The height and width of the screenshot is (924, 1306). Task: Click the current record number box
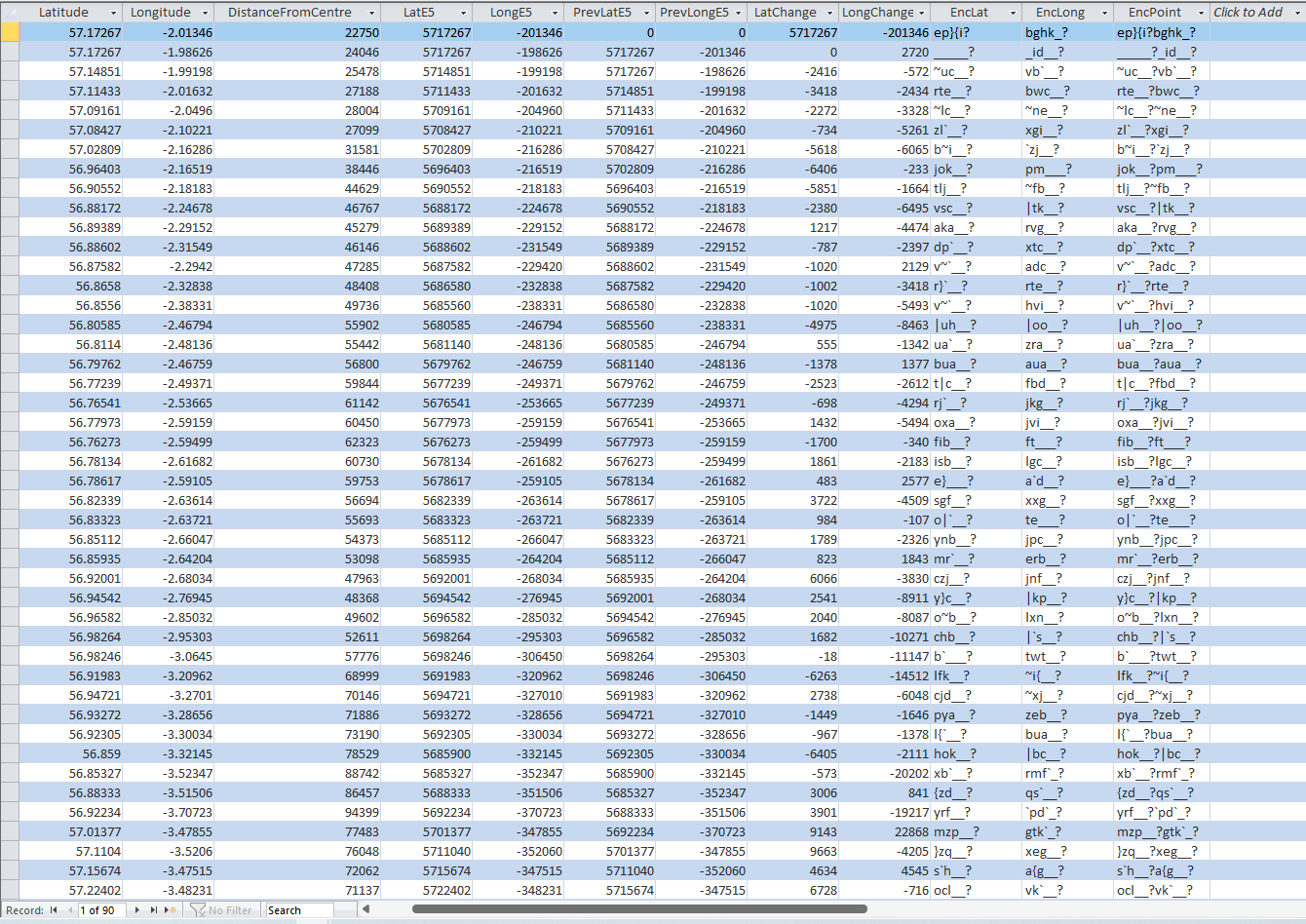click(x=102, y=910)
